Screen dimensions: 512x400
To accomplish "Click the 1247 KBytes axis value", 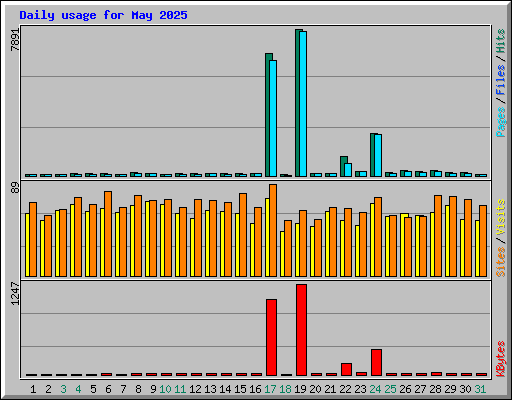I will pyautogui.click(x=15, y=294).
